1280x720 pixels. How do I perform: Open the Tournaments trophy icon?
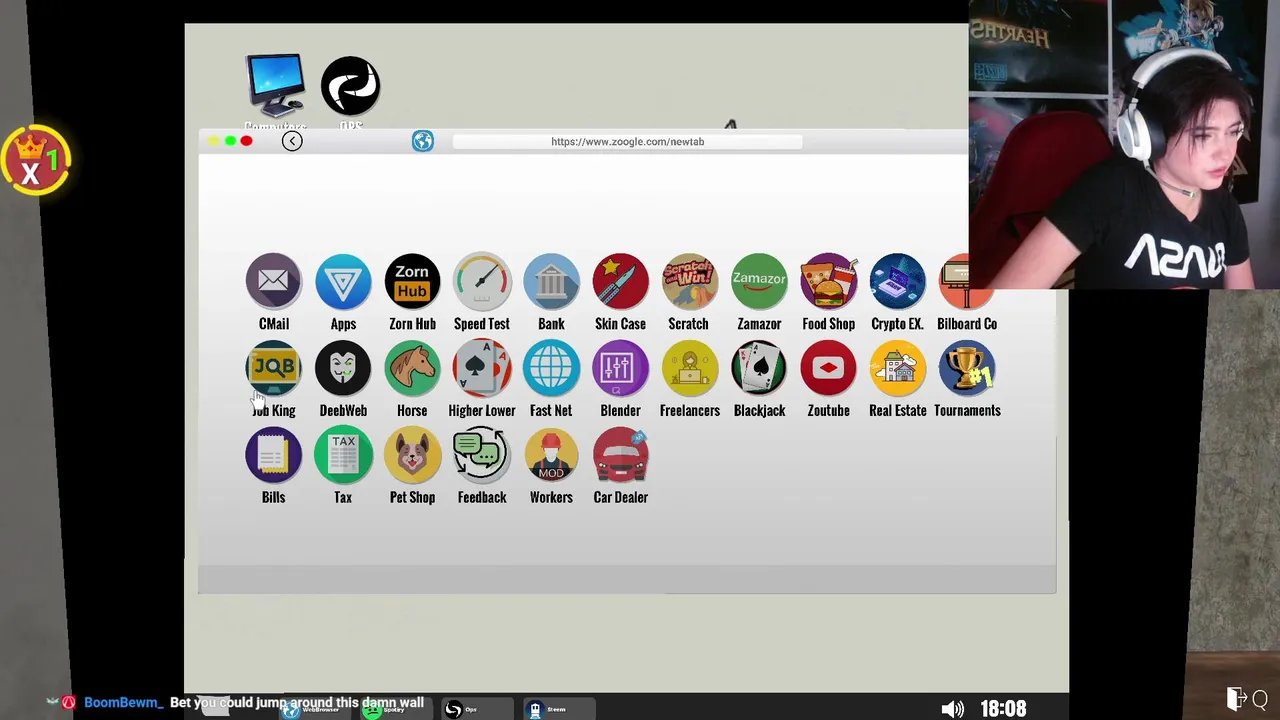pyautogui.click(x=966, y=368)
